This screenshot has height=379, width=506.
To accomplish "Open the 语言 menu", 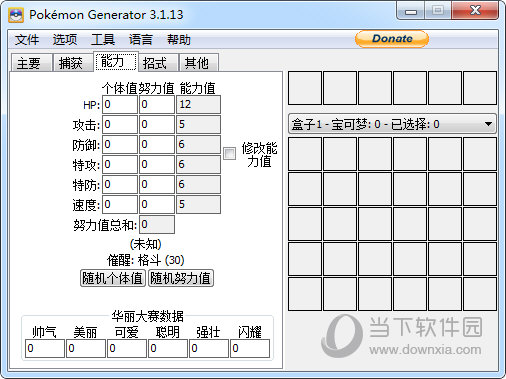I will point(141,40).
